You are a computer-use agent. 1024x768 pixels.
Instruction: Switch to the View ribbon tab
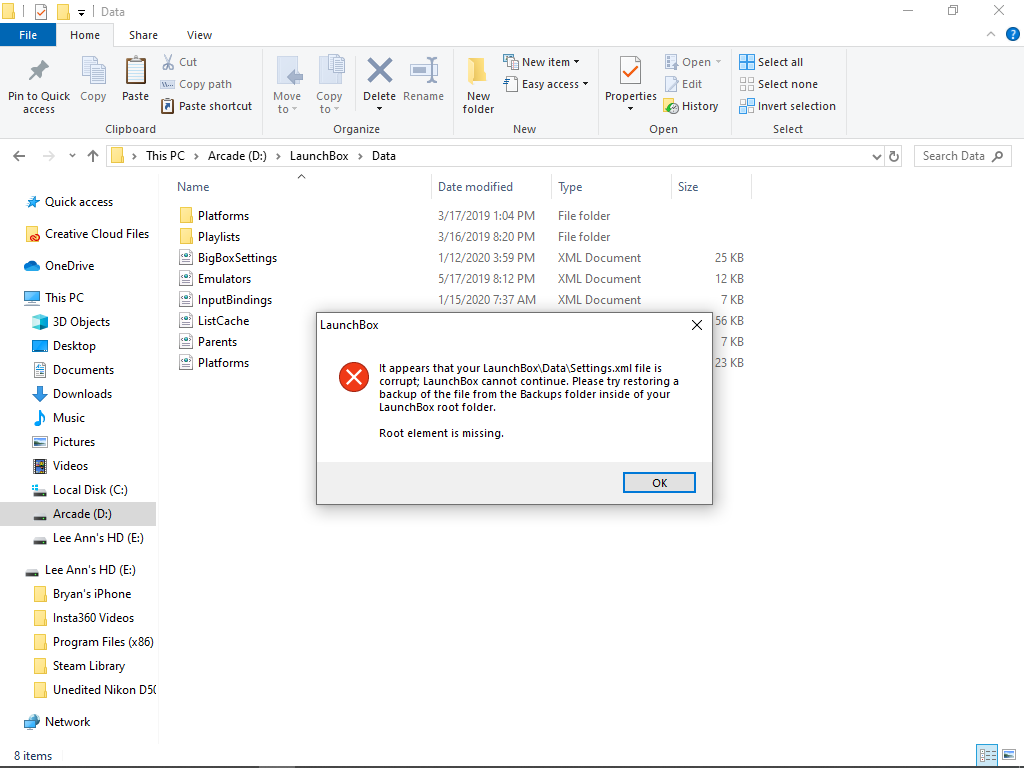pyautogui.click(x=199, y=35)
